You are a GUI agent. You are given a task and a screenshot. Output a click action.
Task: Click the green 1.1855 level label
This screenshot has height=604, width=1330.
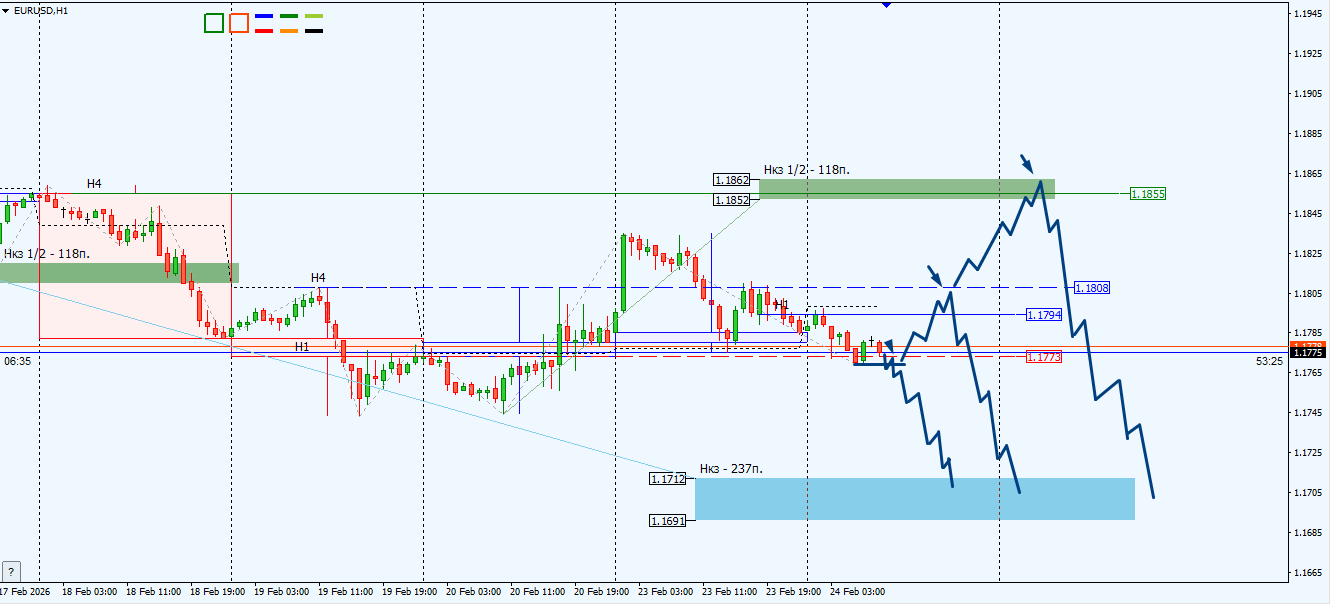[1148, 193]
